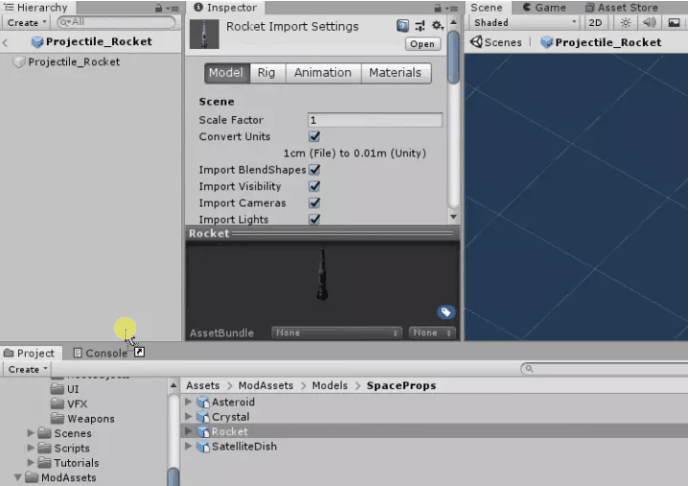Expand the Scenes folder arrow
The width and height of the screenshot is (691, 486).
[x=30, y=433]
